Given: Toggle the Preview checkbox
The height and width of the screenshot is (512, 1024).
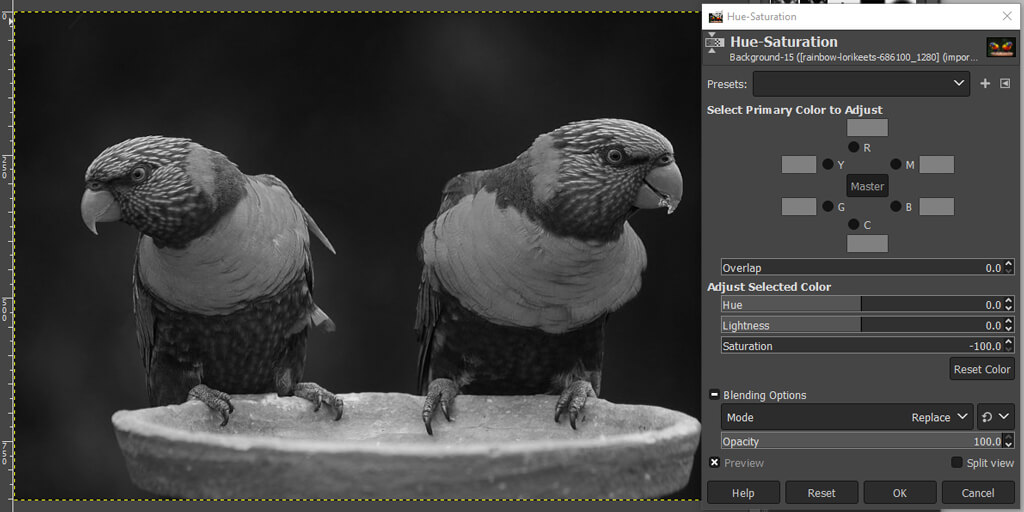Looking at the screenshot, I should [714, 462].
